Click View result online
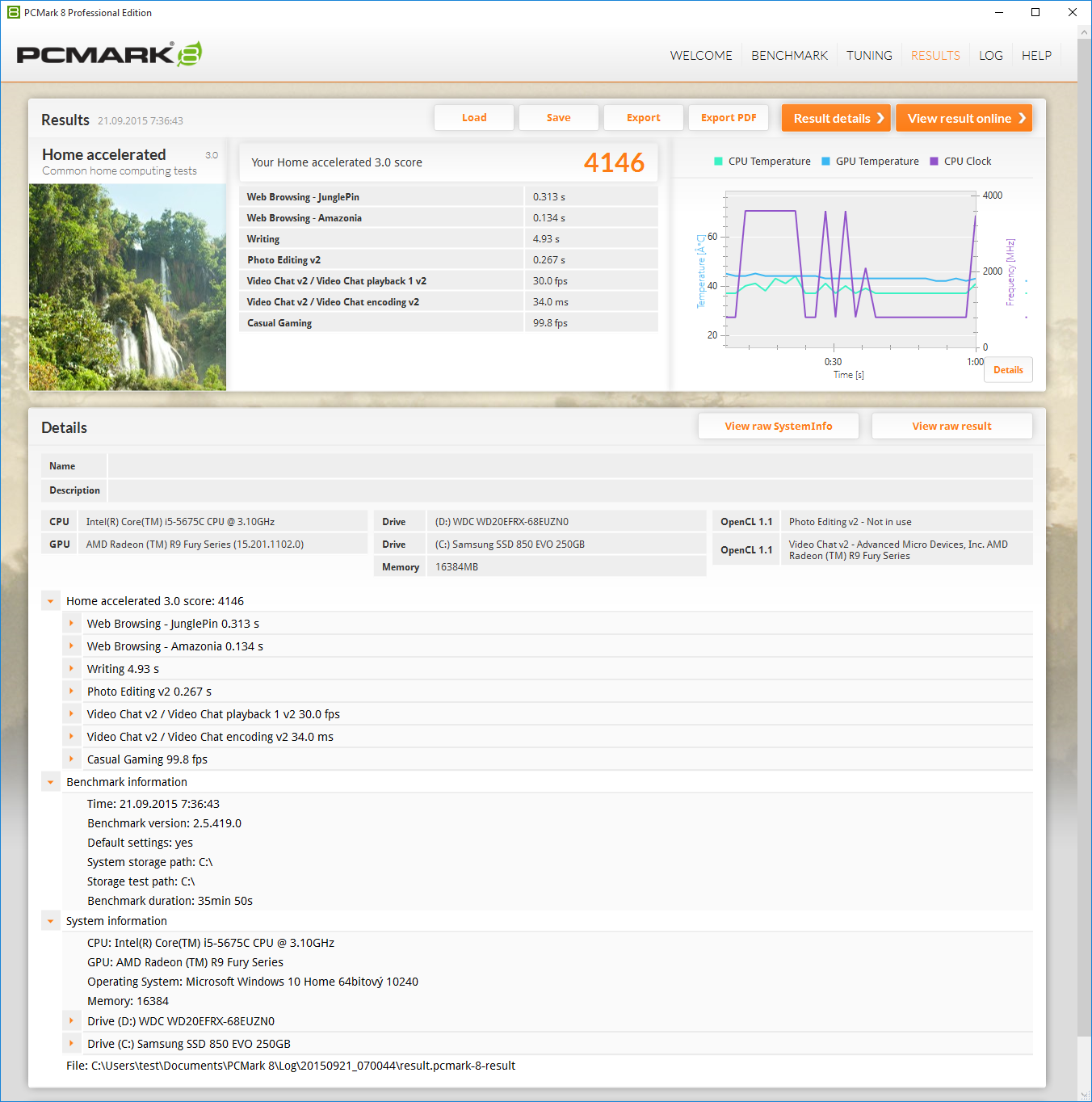This screenshot has width=1092, height=1102. pyautogui.click(x=964, y=118)
